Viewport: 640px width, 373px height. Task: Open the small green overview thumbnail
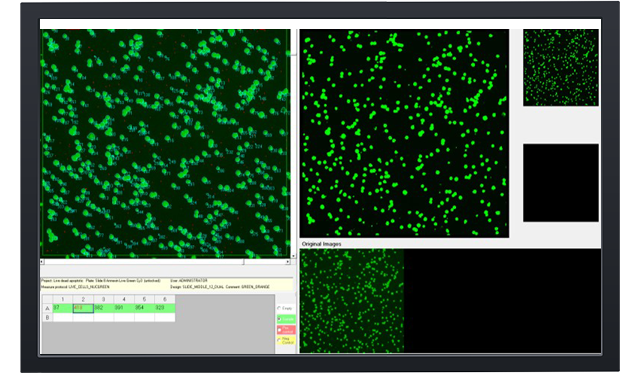point(561,67)
